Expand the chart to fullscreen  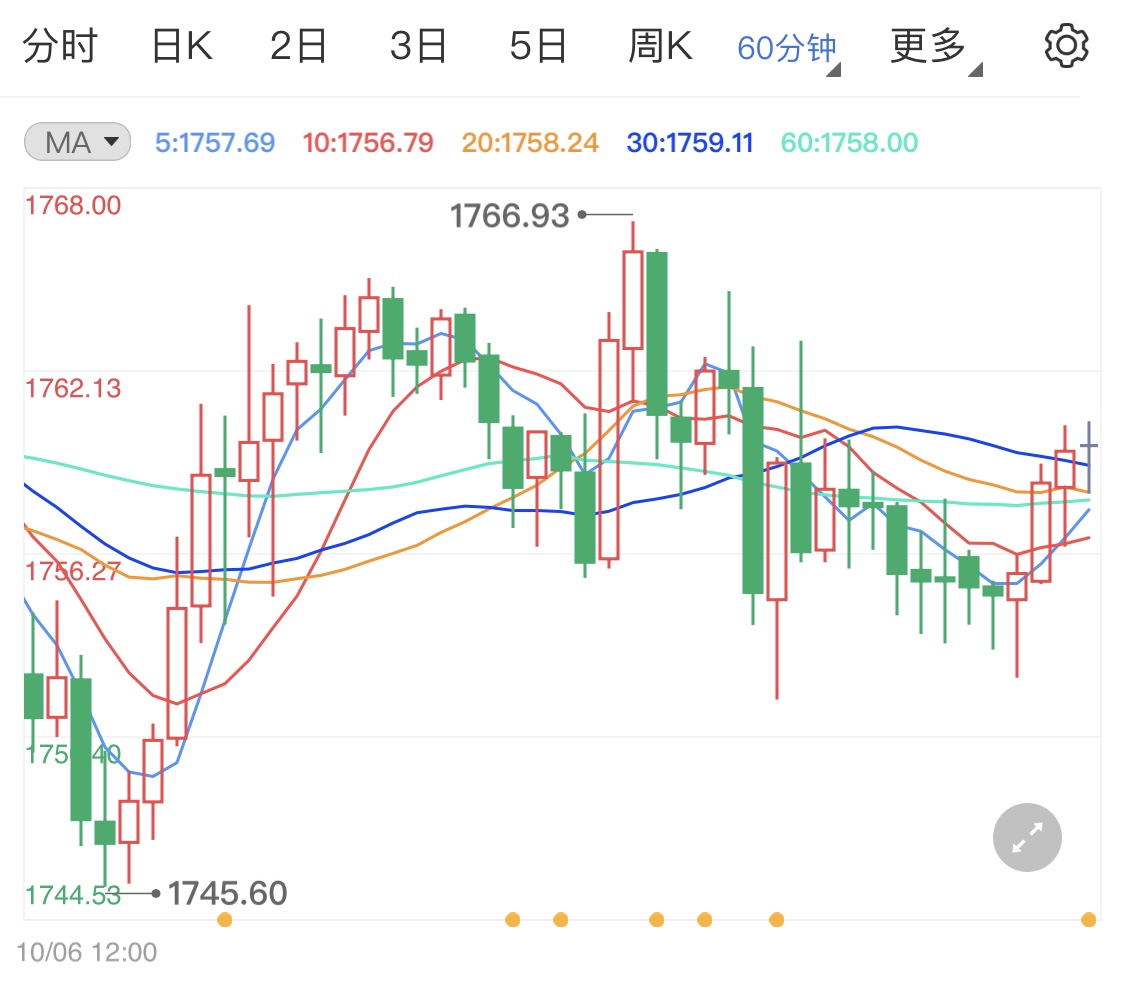tap(1027, 837)
